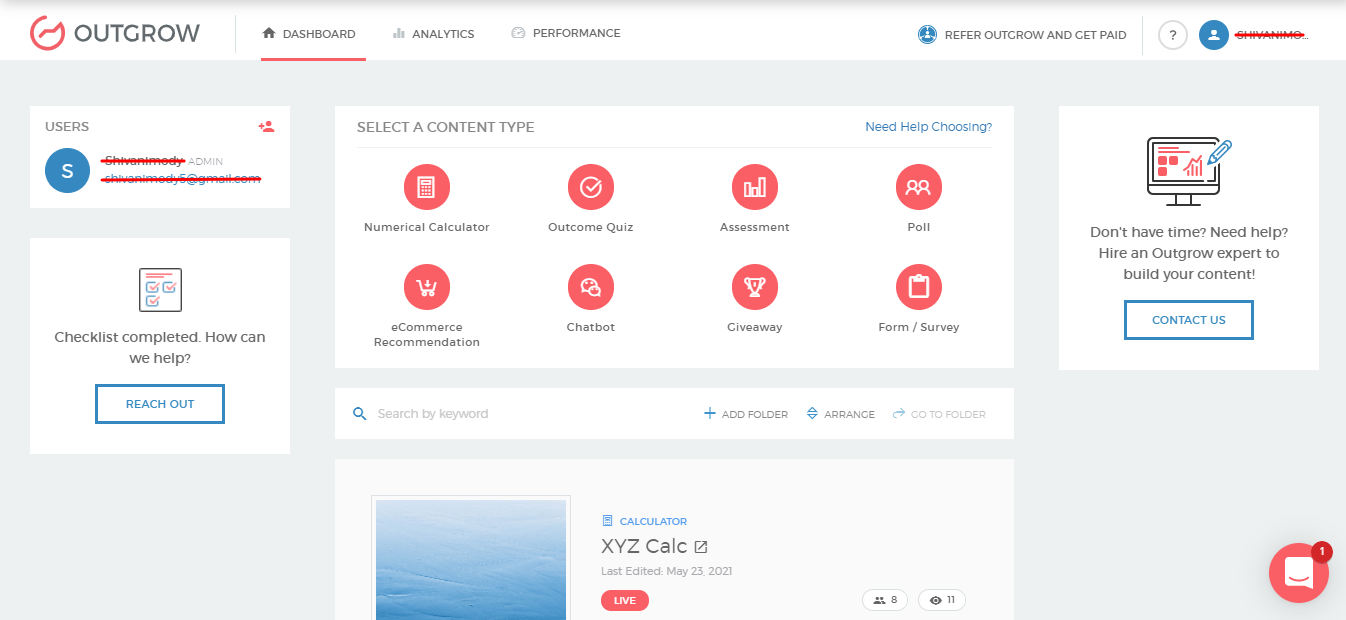
Task: Click the Outgrow logo
Action: [x=115, y=33]
